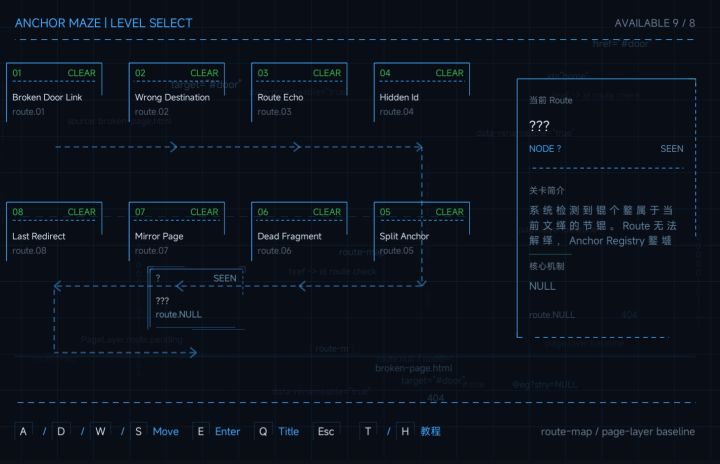This screenshot has height=464, width=720.
Task: Click 核心机制 heading
Action: point(546,266)
